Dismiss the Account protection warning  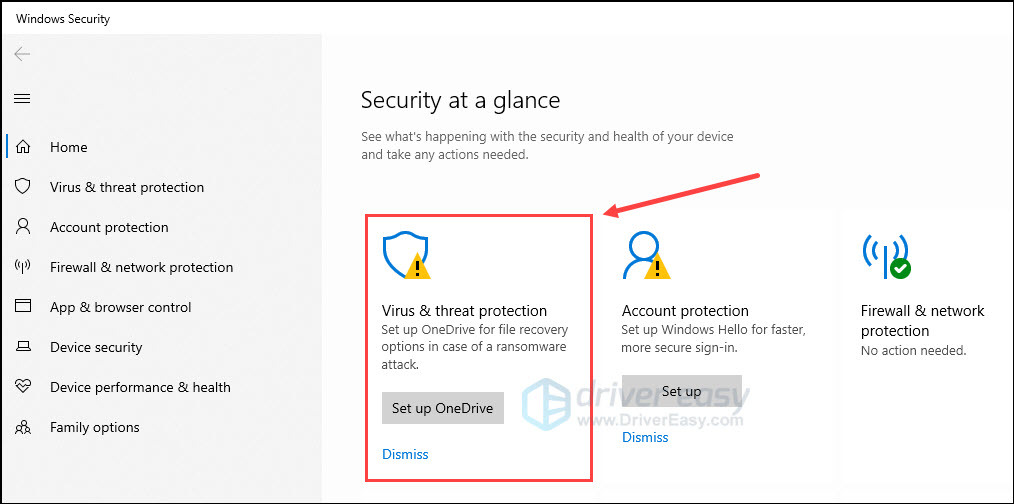tap(645, 437)
